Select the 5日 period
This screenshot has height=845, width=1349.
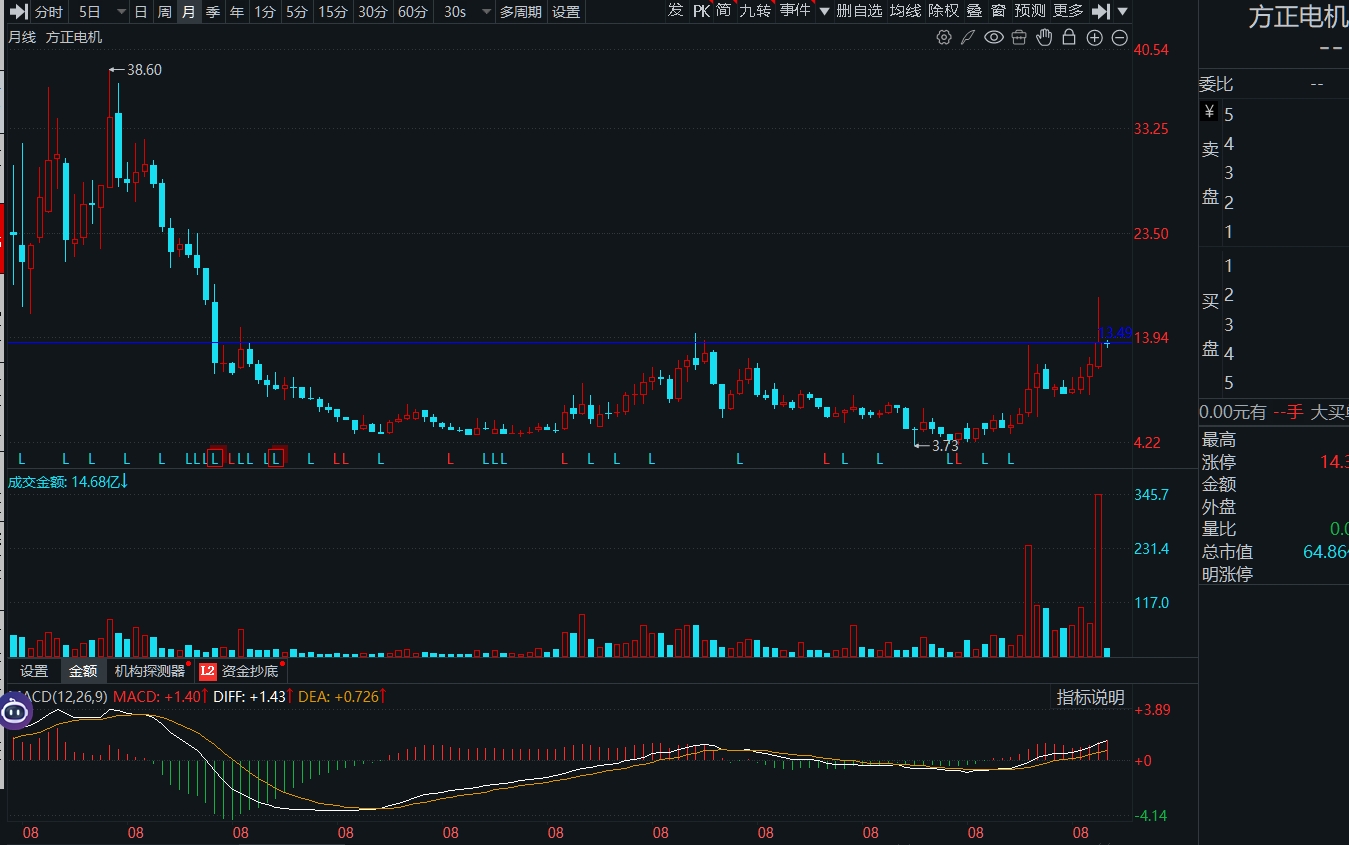(89, 12)
